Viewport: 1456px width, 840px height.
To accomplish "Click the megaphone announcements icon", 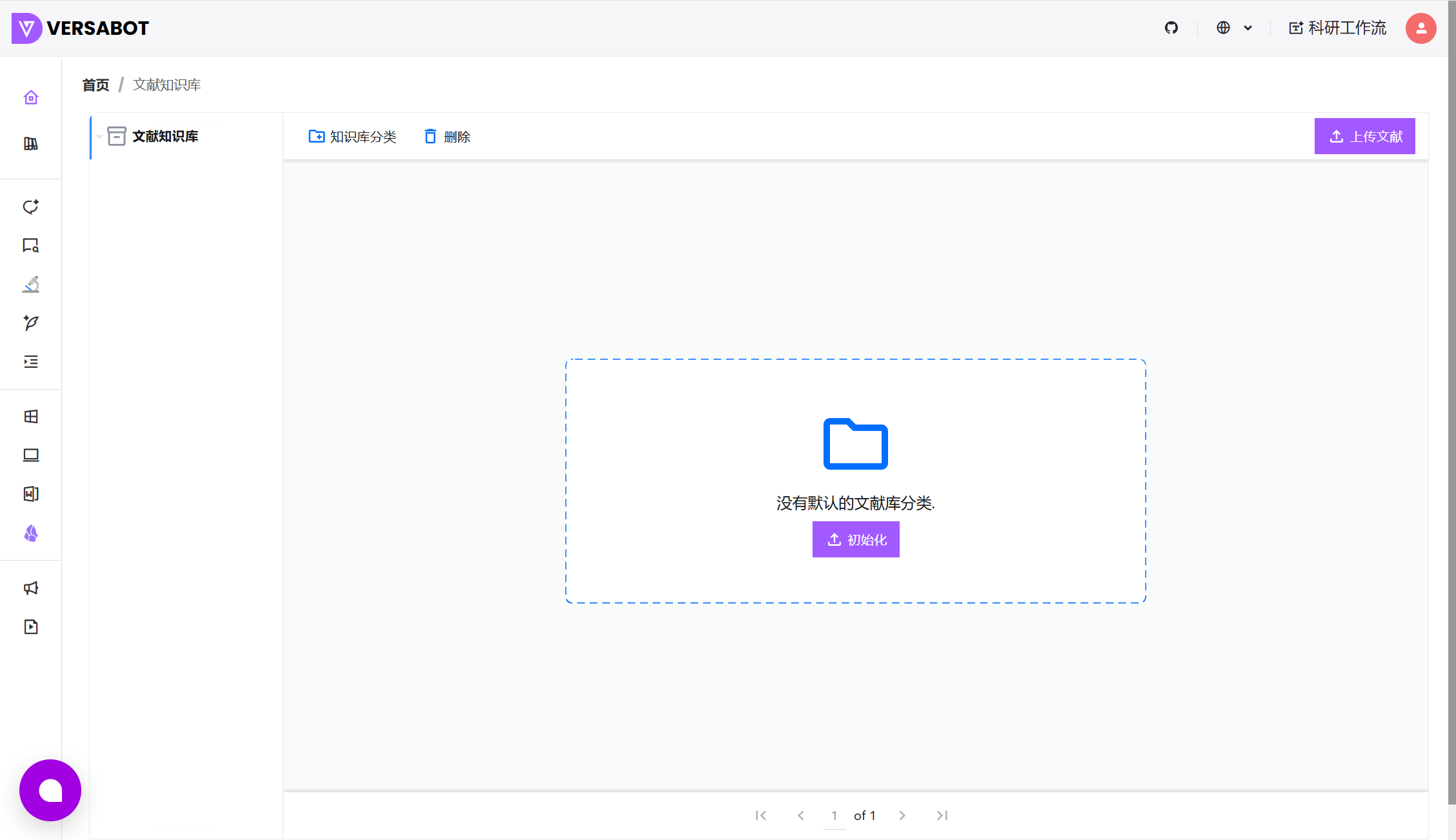I will (31, 588).
